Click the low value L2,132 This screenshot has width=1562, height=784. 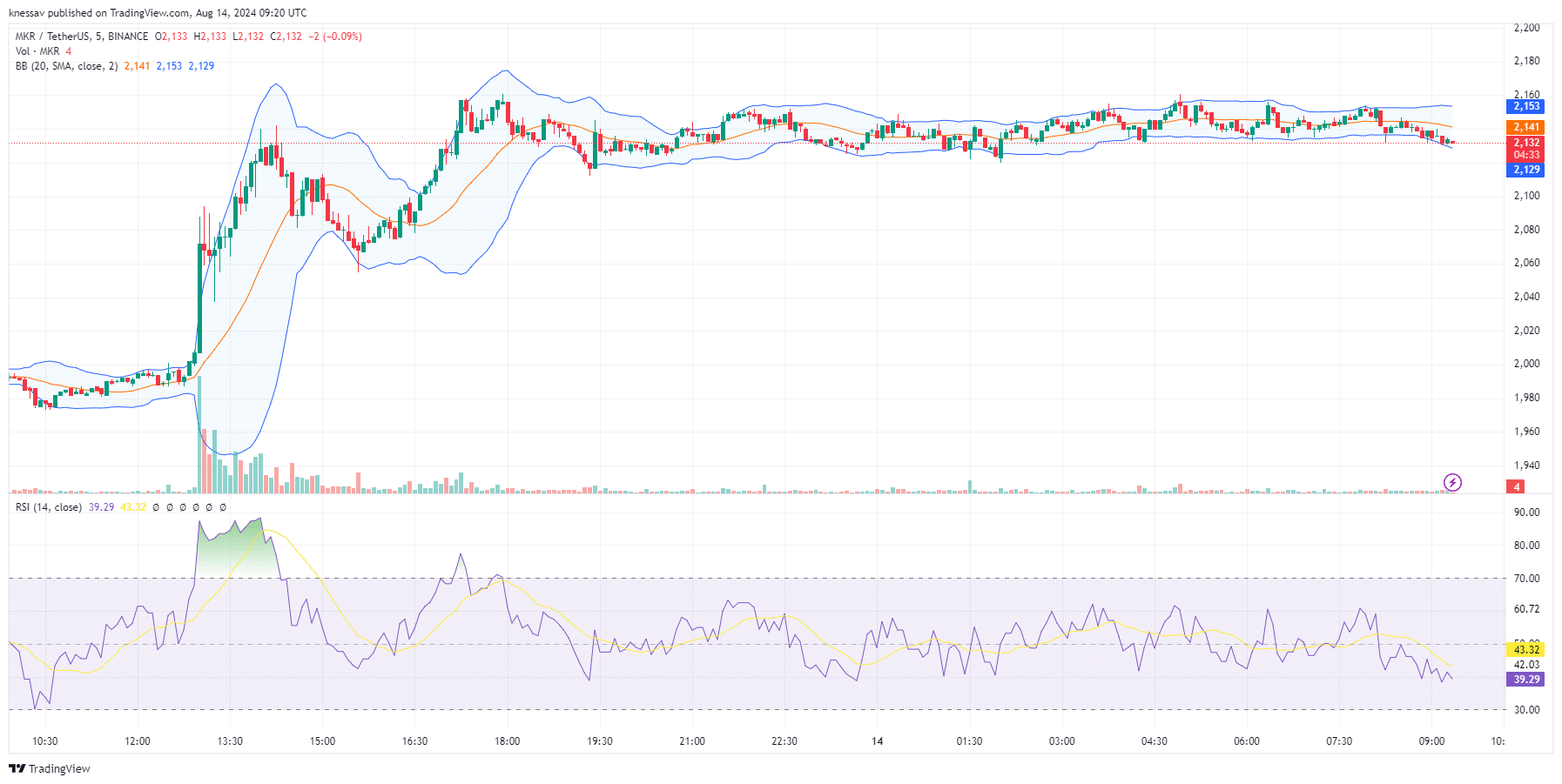point(248,37)
